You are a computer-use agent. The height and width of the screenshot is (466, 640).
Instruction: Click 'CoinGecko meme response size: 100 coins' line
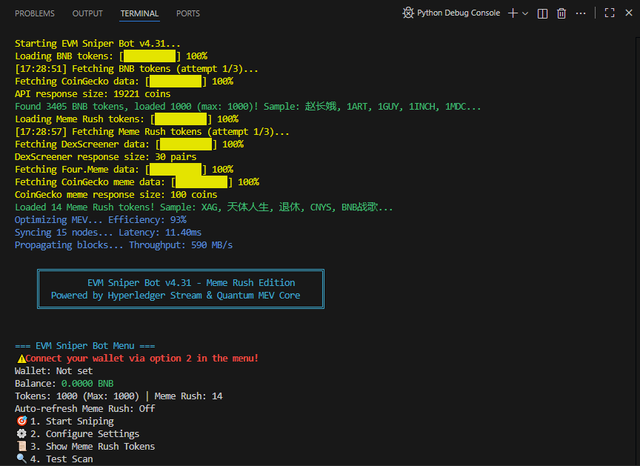click(x=116, y=195)
